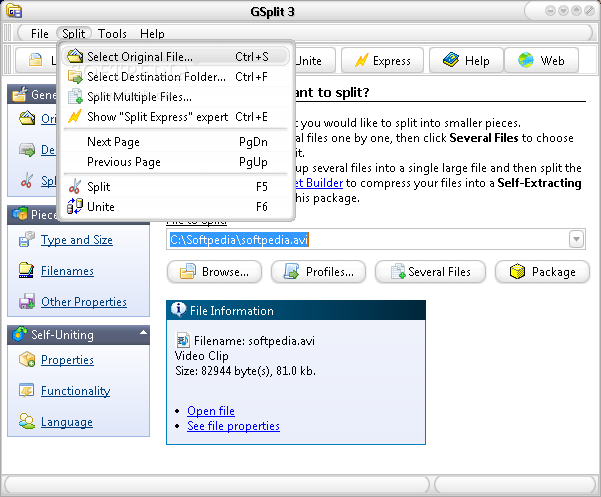Choose Show Split Express expert entry

[176, 116]
